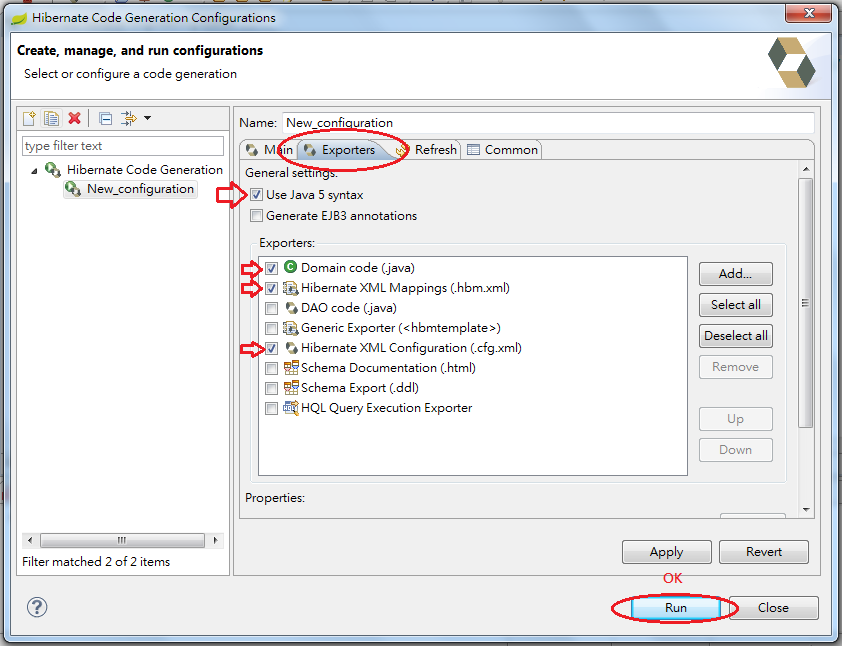842x646 pixels.
Task: Toggle Hibernate XML Configuration (.cfg.xml) checkbox
Action: 271,349
